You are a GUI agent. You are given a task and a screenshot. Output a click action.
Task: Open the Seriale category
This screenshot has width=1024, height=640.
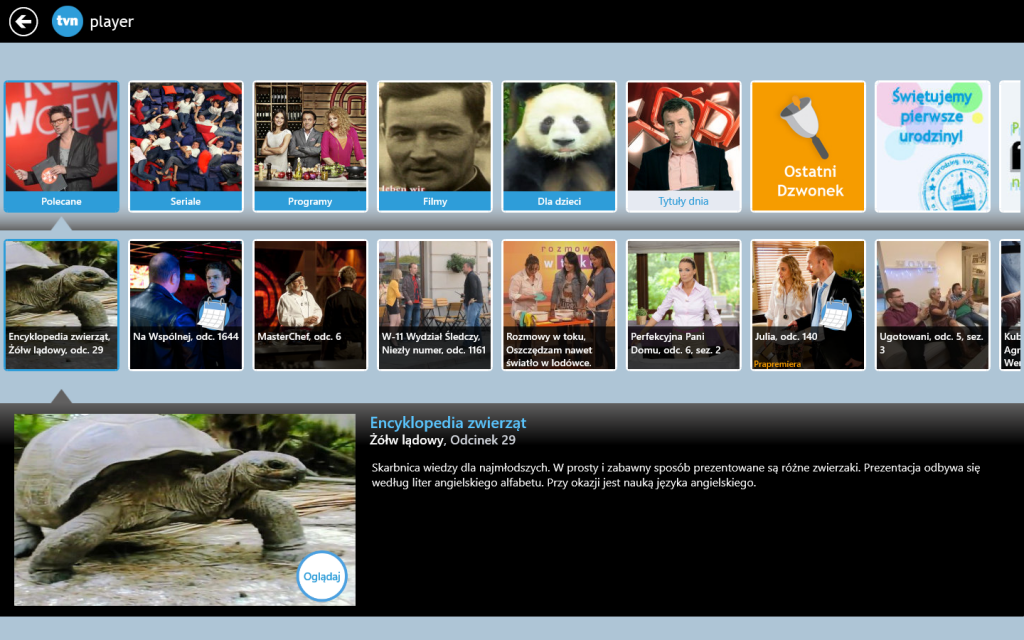tap(185, 146)
